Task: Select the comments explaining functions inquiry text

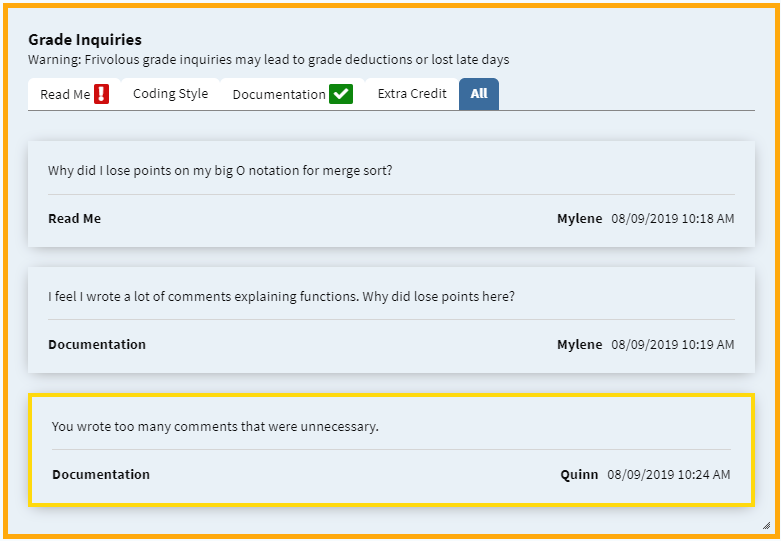Action: click(281, 296)
